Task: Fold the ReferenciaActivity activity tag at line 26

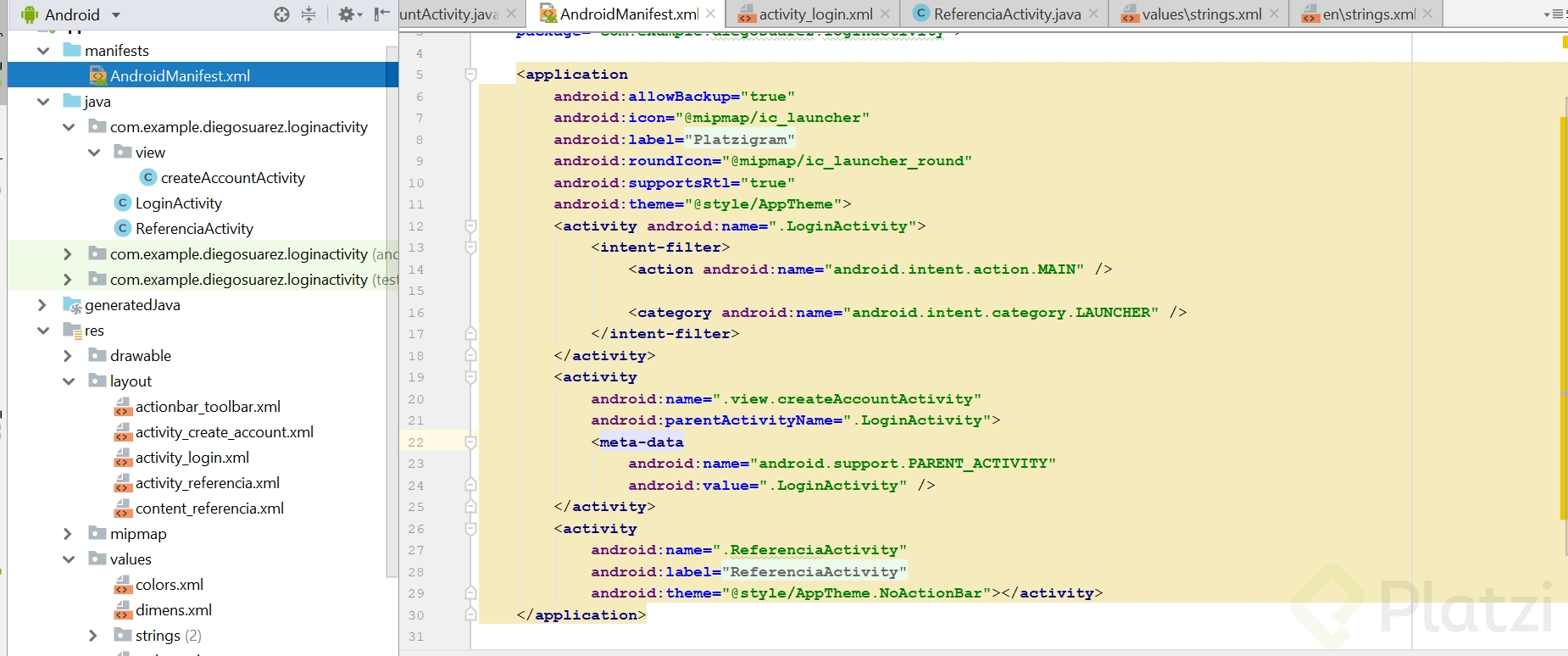Action: tap(470, 529)
